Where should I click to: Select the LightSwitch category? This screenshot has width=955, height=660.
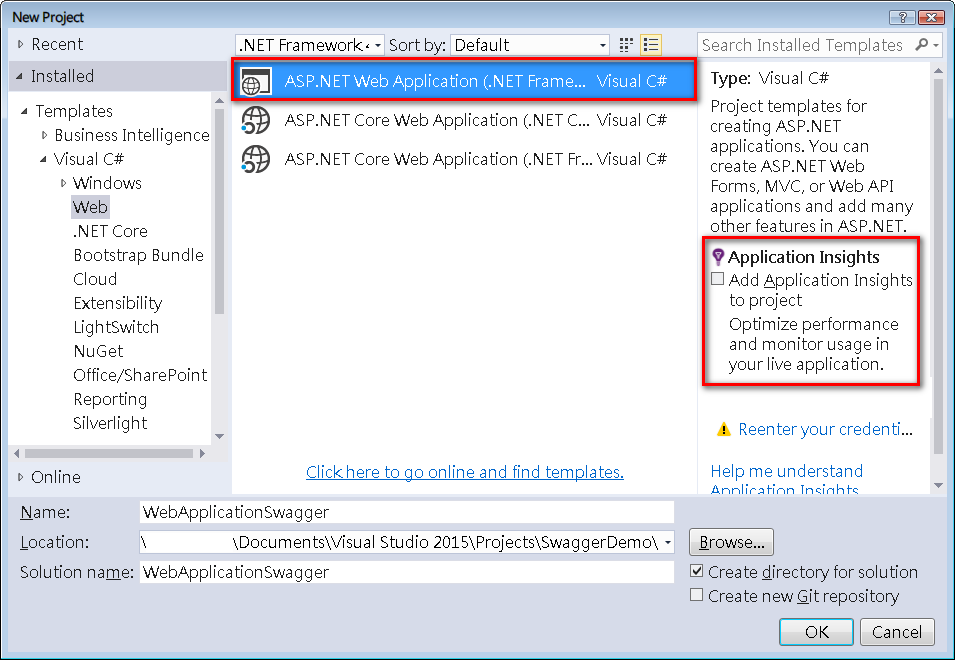pyautogui.click(x=116, y=327)
